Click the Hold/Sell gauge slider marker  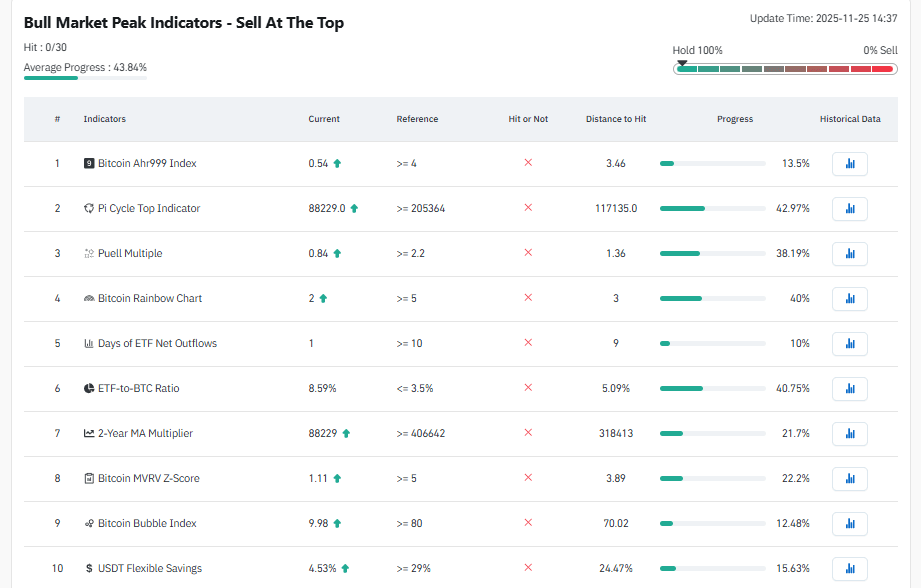point(682,64)
